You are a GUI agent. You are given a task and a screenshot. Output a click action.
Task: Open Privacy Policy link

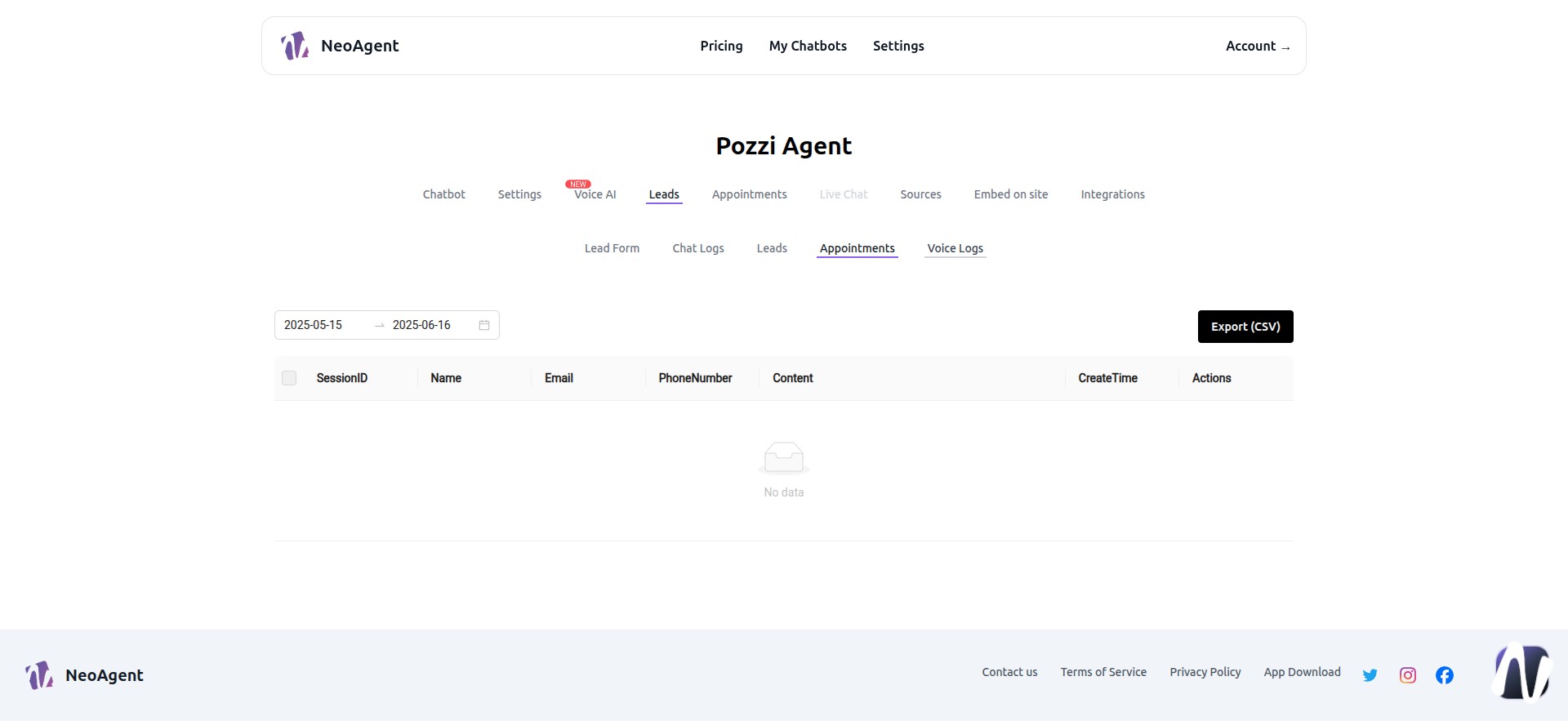click(1205, 672)
